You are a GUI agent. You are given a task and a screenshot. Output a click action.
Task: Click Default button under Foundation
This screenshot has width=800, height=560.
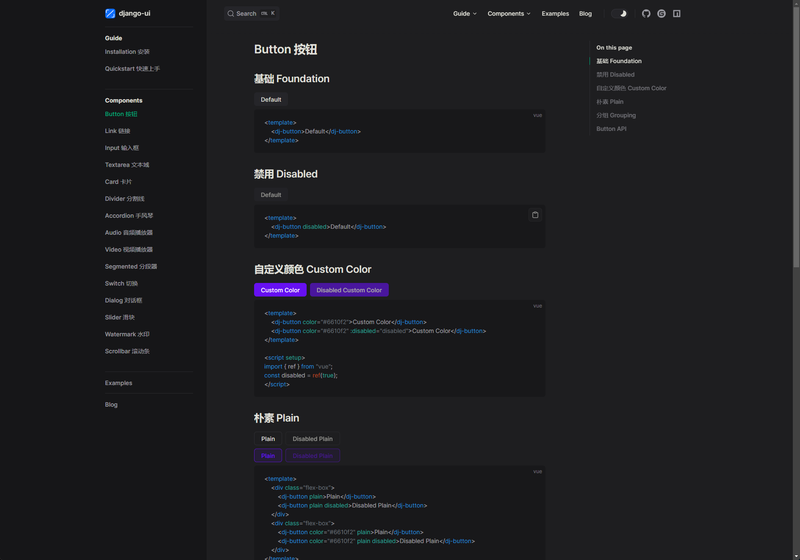point(271,99)
